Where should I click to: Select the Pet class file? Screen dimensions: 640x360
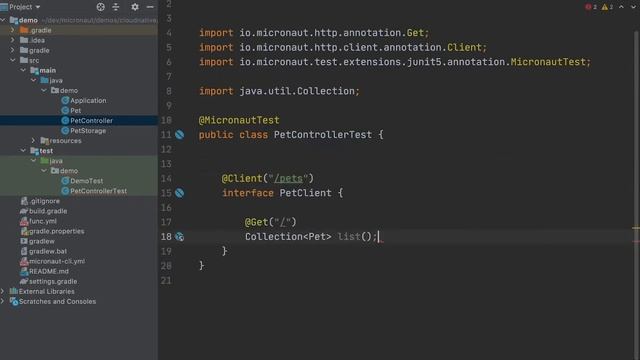point(71,111)
